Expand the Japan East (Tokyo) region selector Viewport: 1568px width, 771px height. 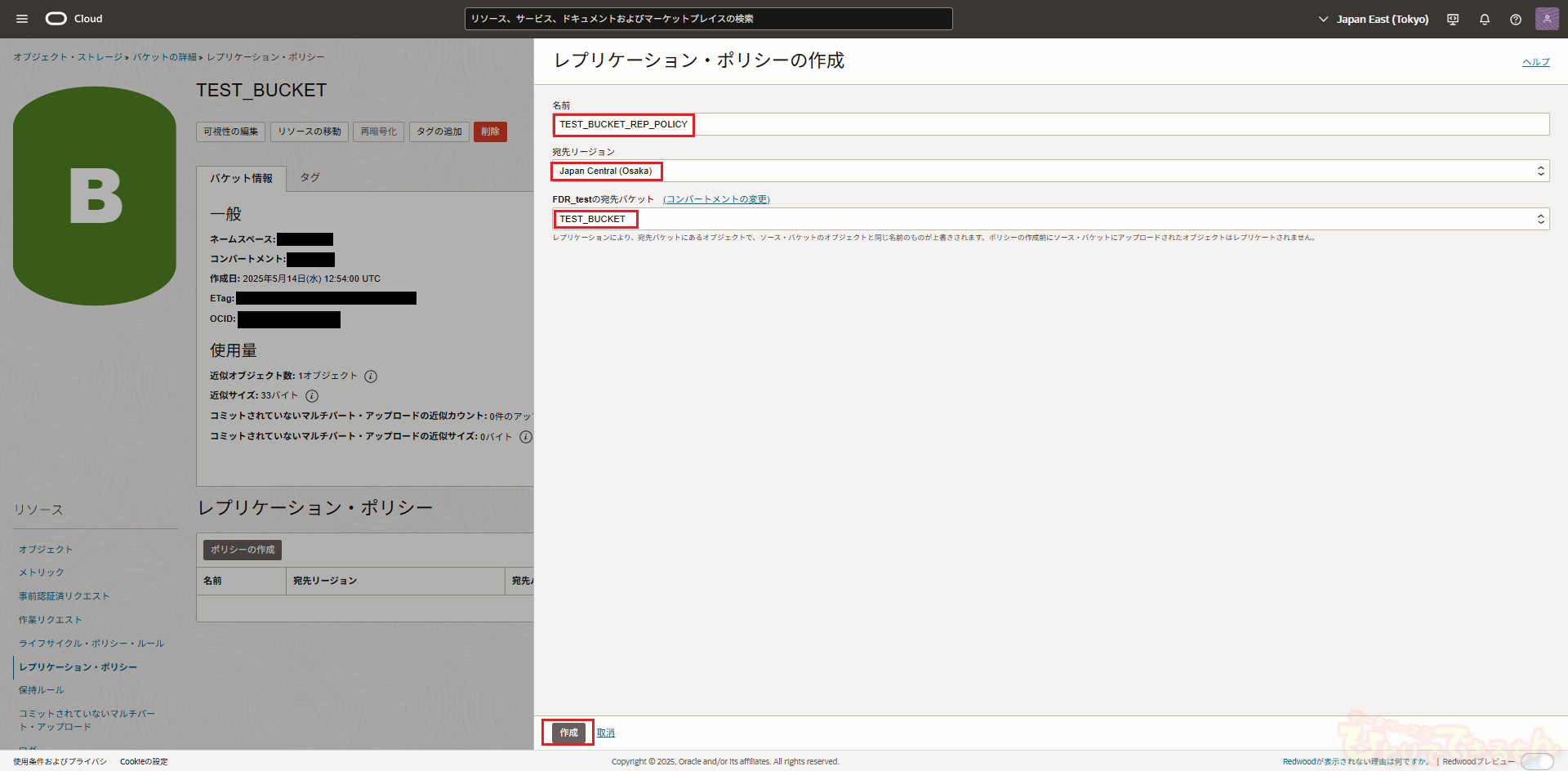1374,19
